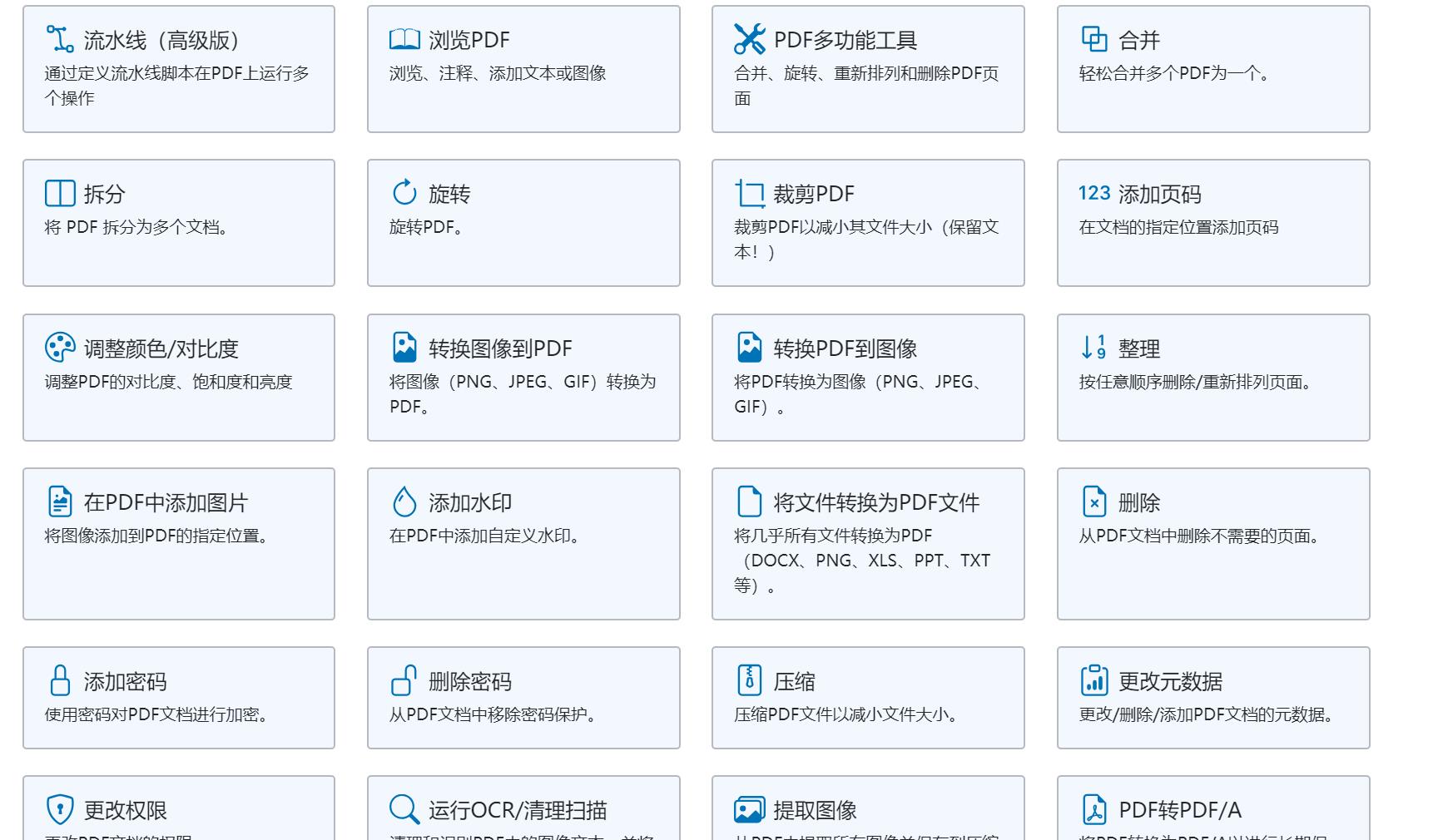Open the 流水线(高级版) title link
Screen dimensions: 1438x840
click(164, 40)
